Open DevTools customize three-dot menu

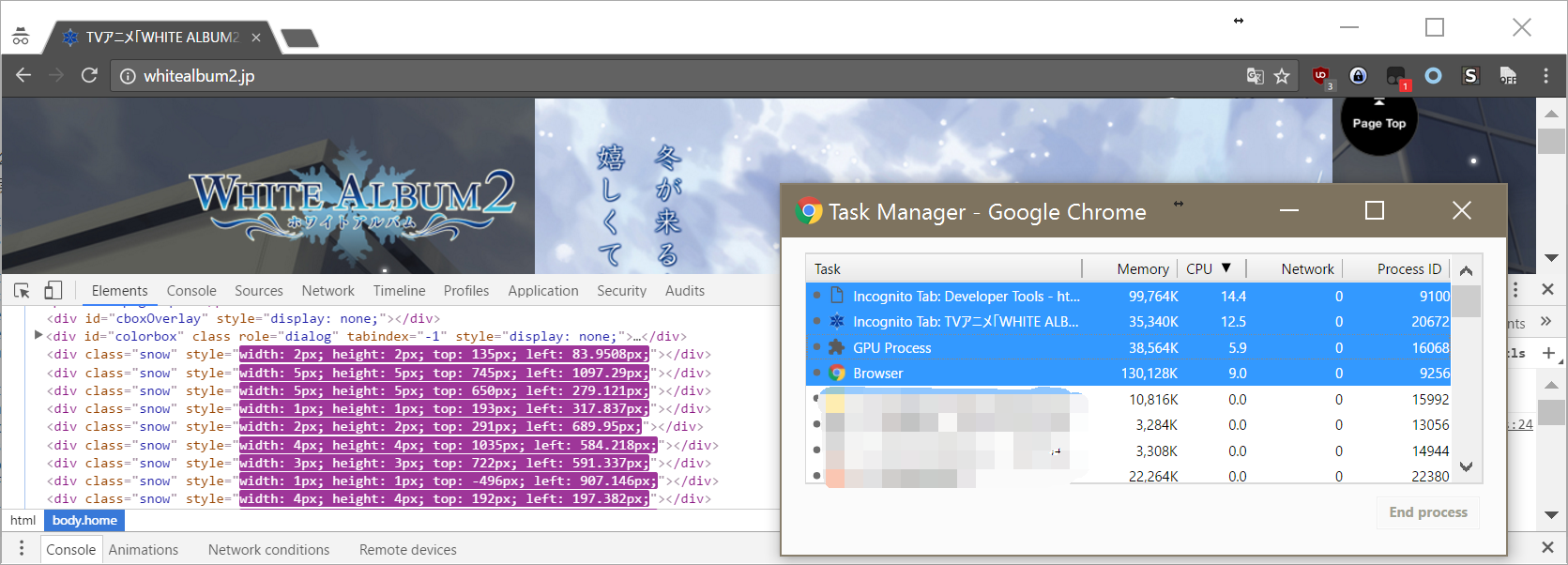[1515, 289]
